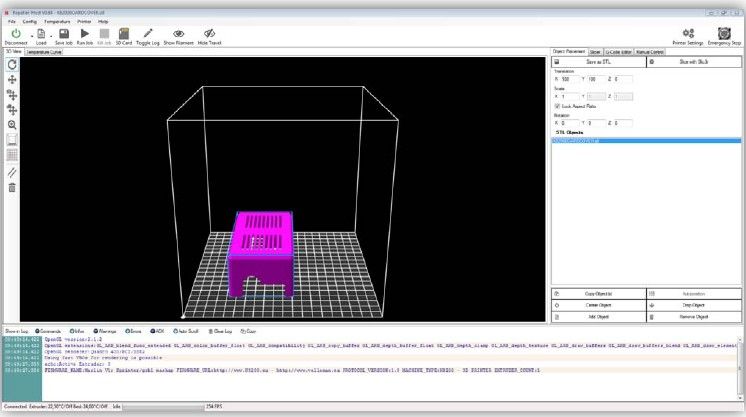
Task: Click Copy in the log toolbar
Action: (248, 331)
